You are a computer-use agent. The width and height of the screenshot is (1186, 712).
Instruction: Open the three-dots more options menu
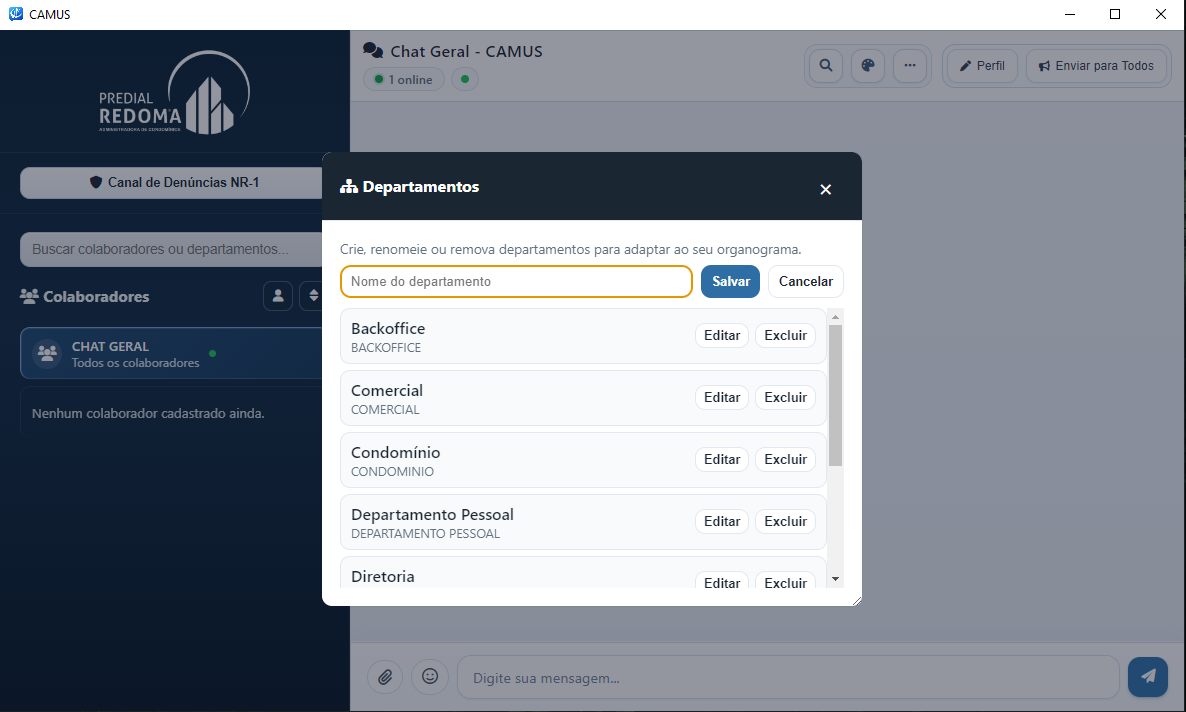(910, 66)
